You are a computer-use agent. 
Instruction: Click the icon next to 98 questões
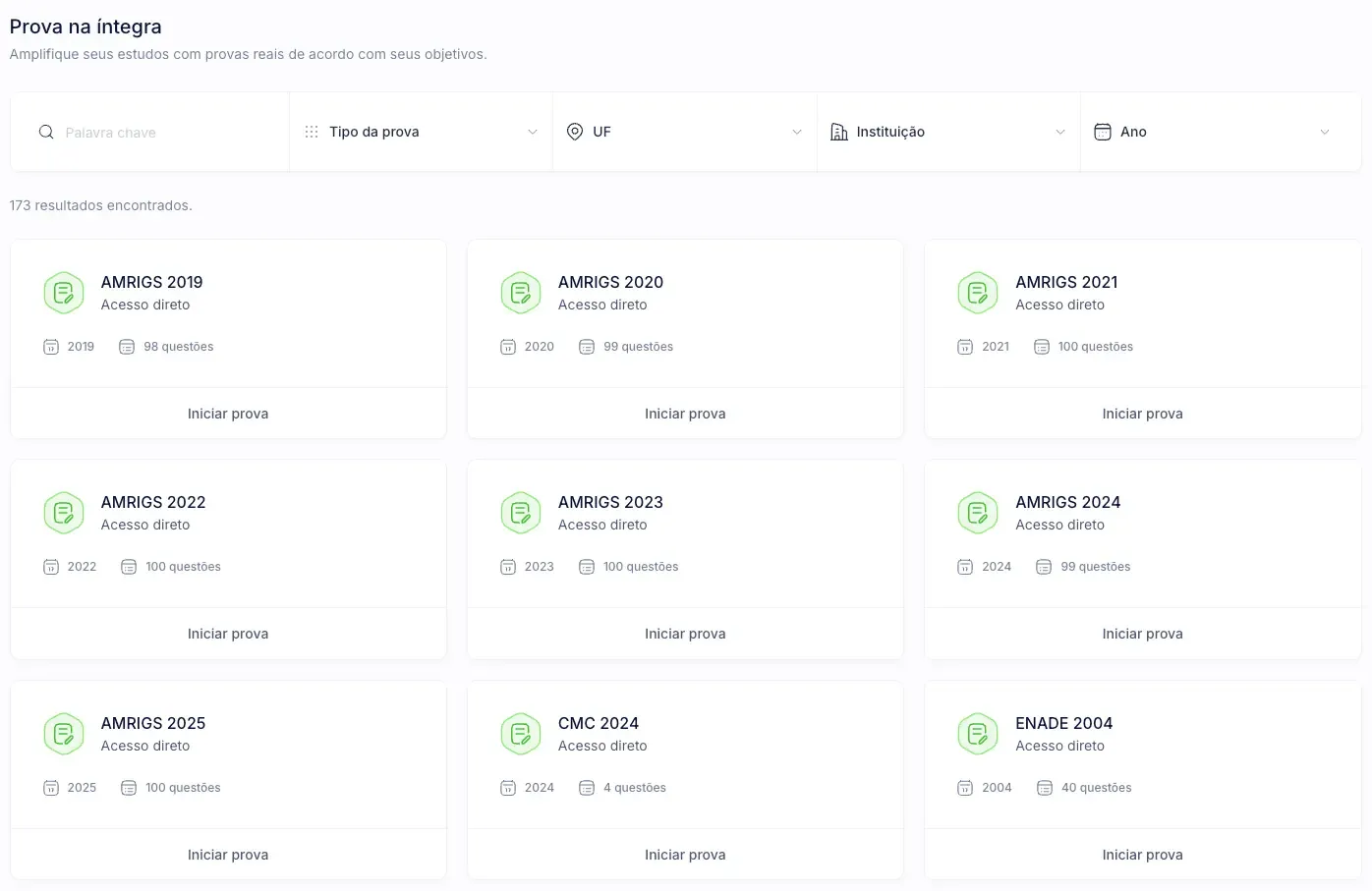(127, 346)
